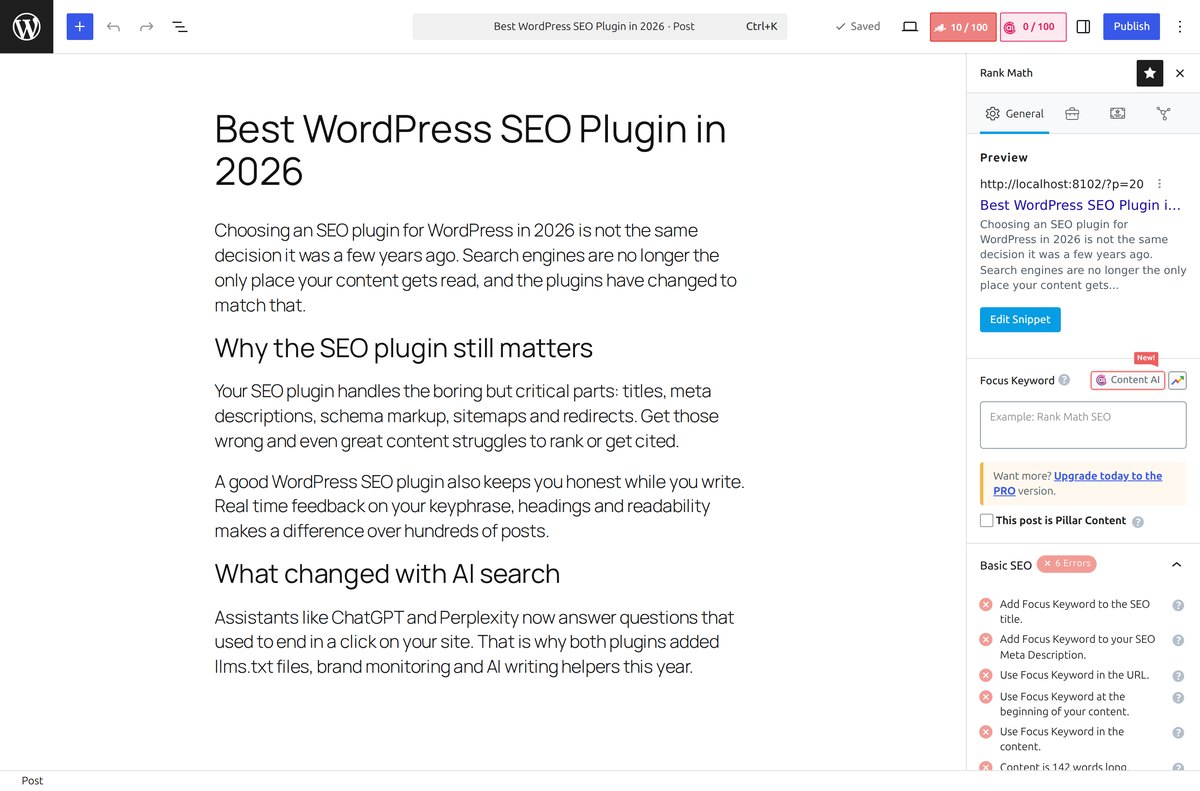Viewport: 1200px width, 791px height.
Task: Click the WordPress logo to view posts
Action: click(x=26, y=26)
